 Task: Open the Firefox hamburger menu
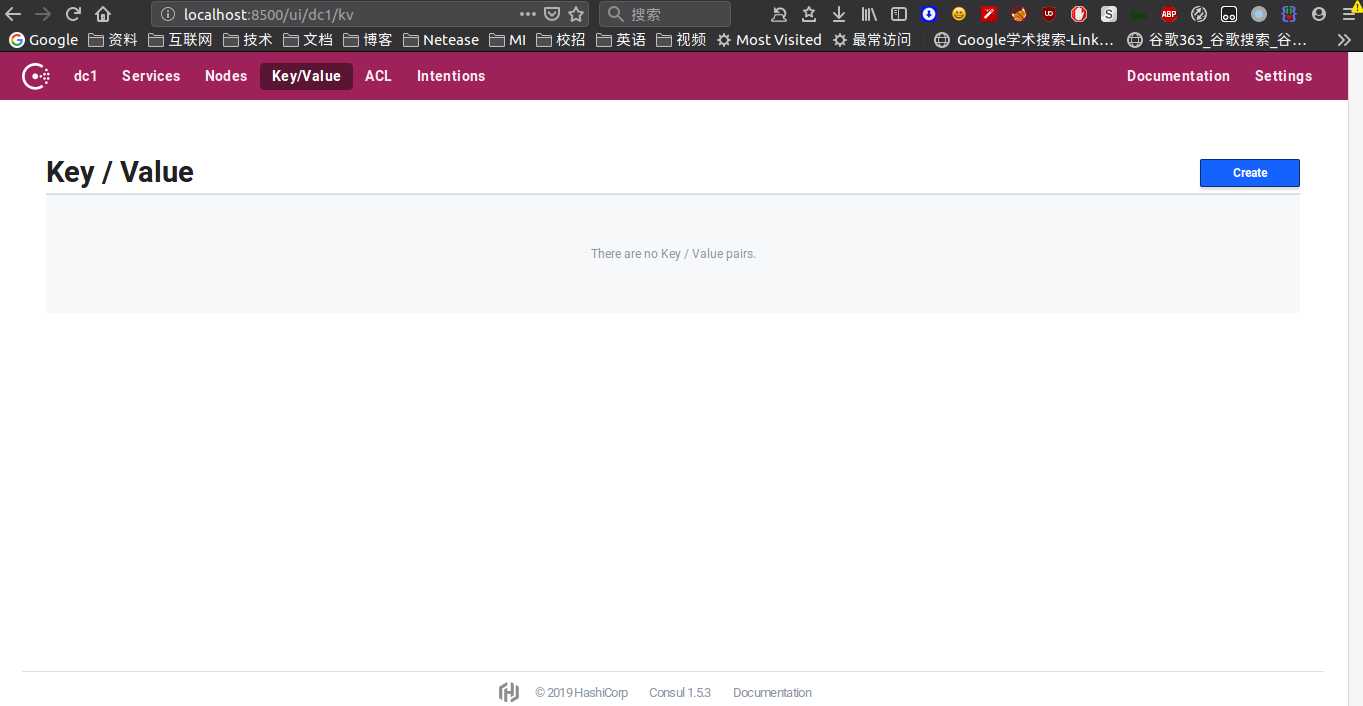(x=1349, y=14)
